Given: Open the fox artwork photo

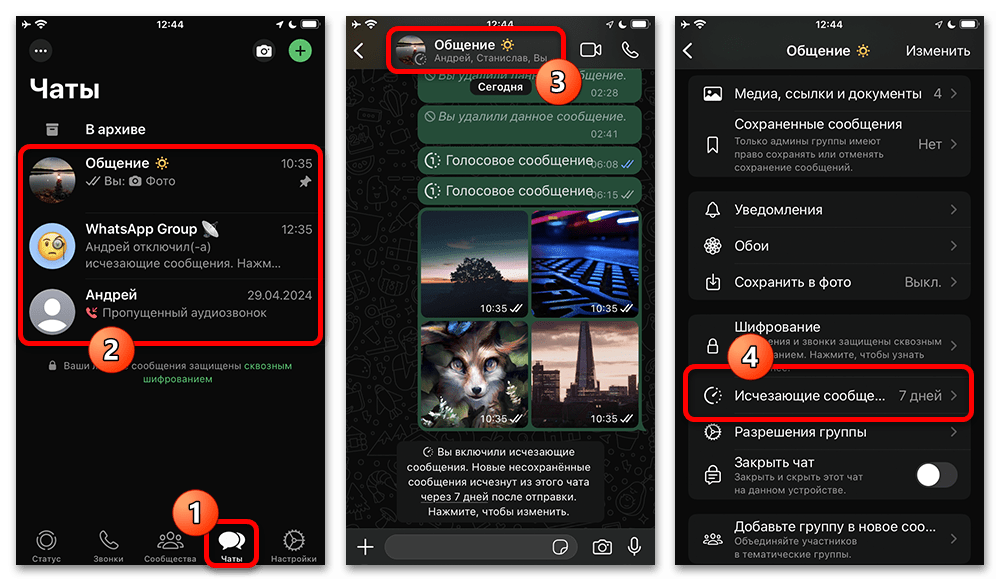Looking at the screenshot, I should [x=474, y=374].
